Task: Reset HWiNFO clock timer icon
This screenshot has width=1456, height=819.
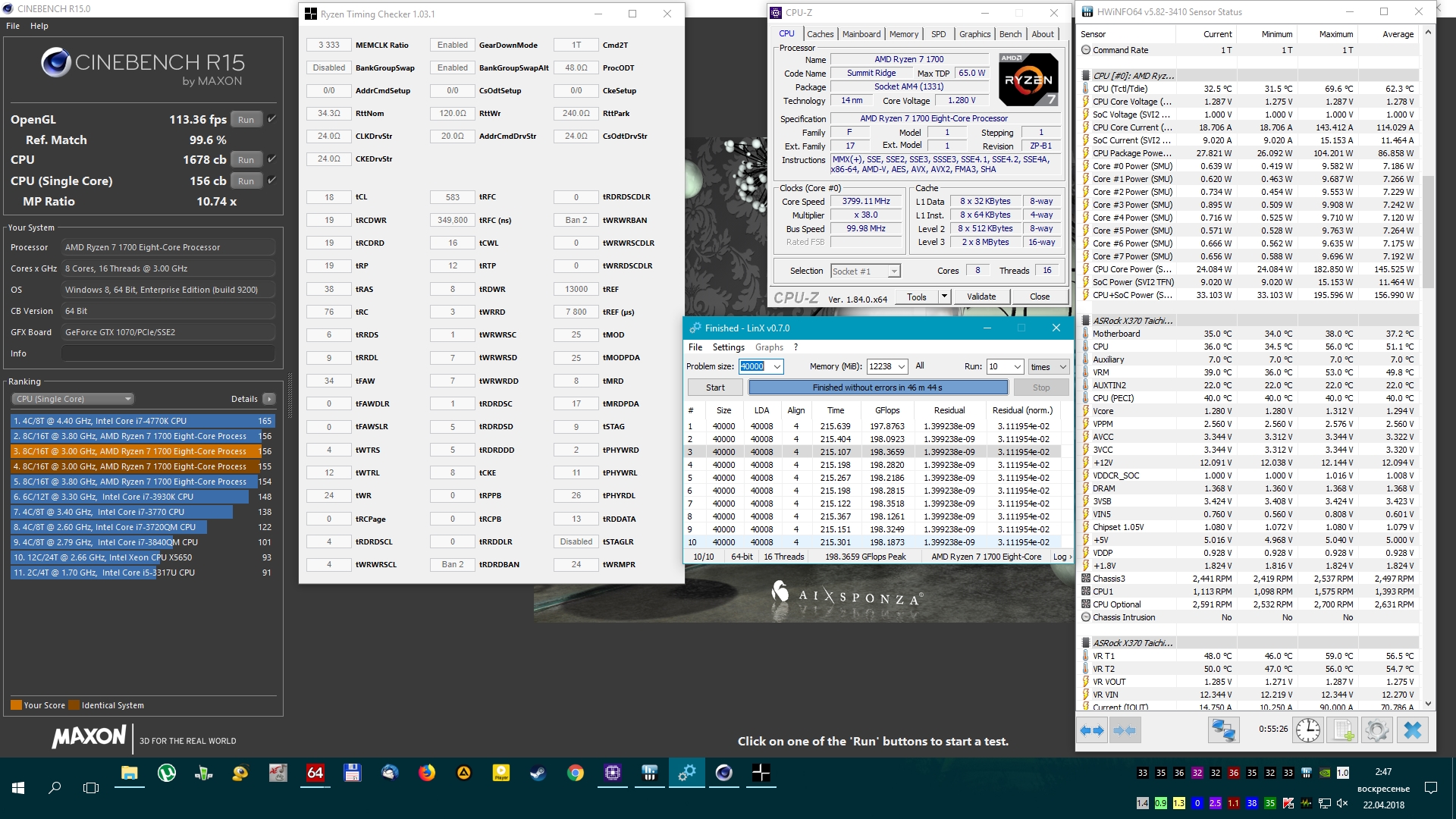Action: pos(1307,730)
